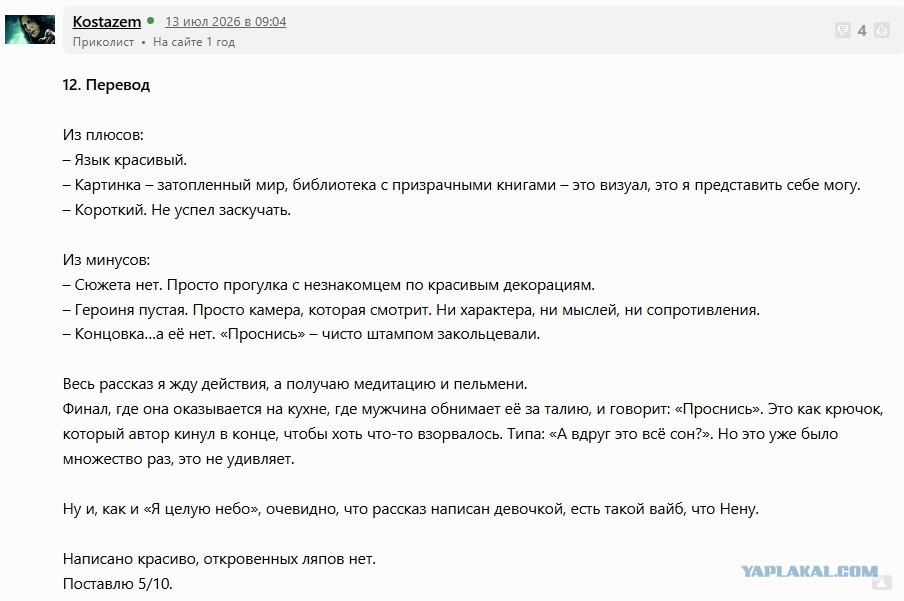Click the На сайте 1 год label
The height and width of the screenshot is (601, 904).
[x=194, y=42]
